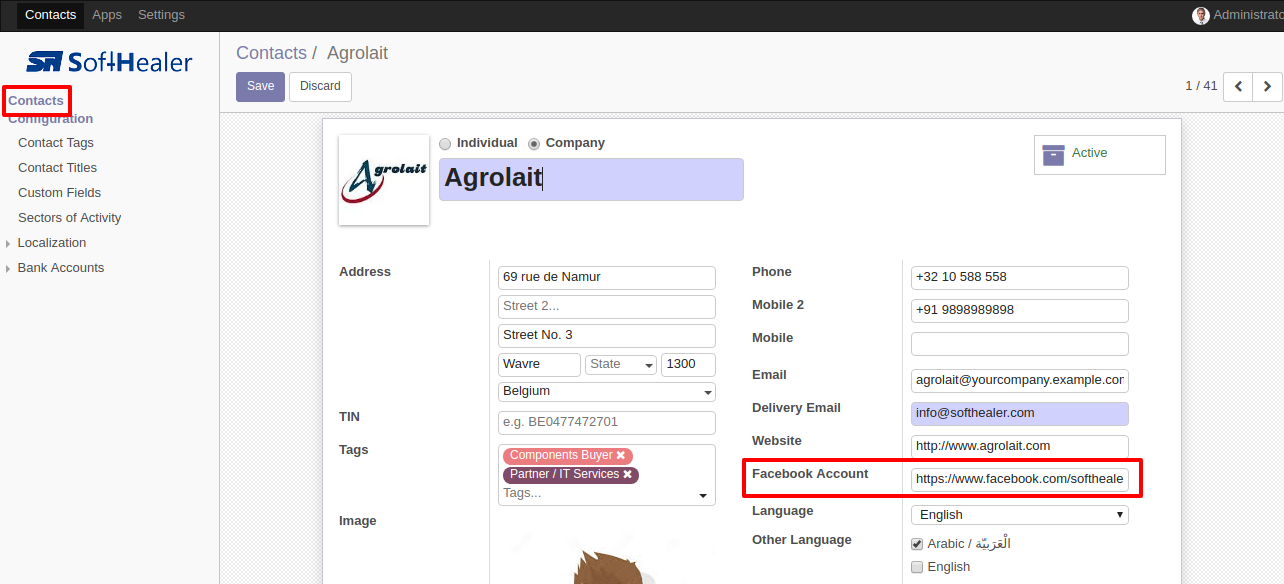The height and width of the screenshot is (584, 1284).
Task: Click the Contacts breadcrumb link
Action: click(x=271, y=54)
